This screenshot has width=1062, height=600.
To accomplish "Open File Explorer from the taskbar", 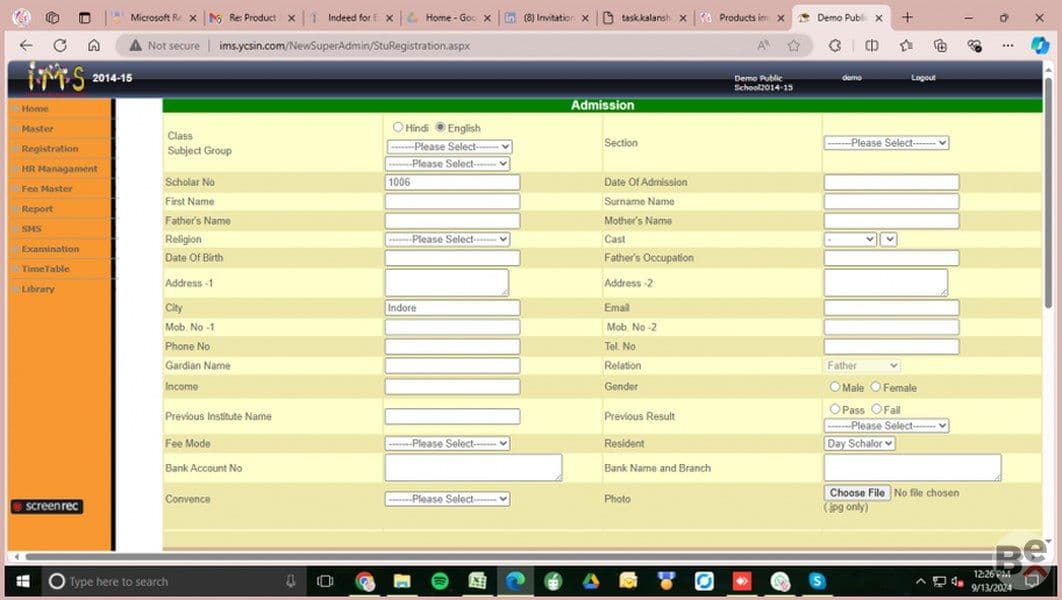I will [402, 581].
